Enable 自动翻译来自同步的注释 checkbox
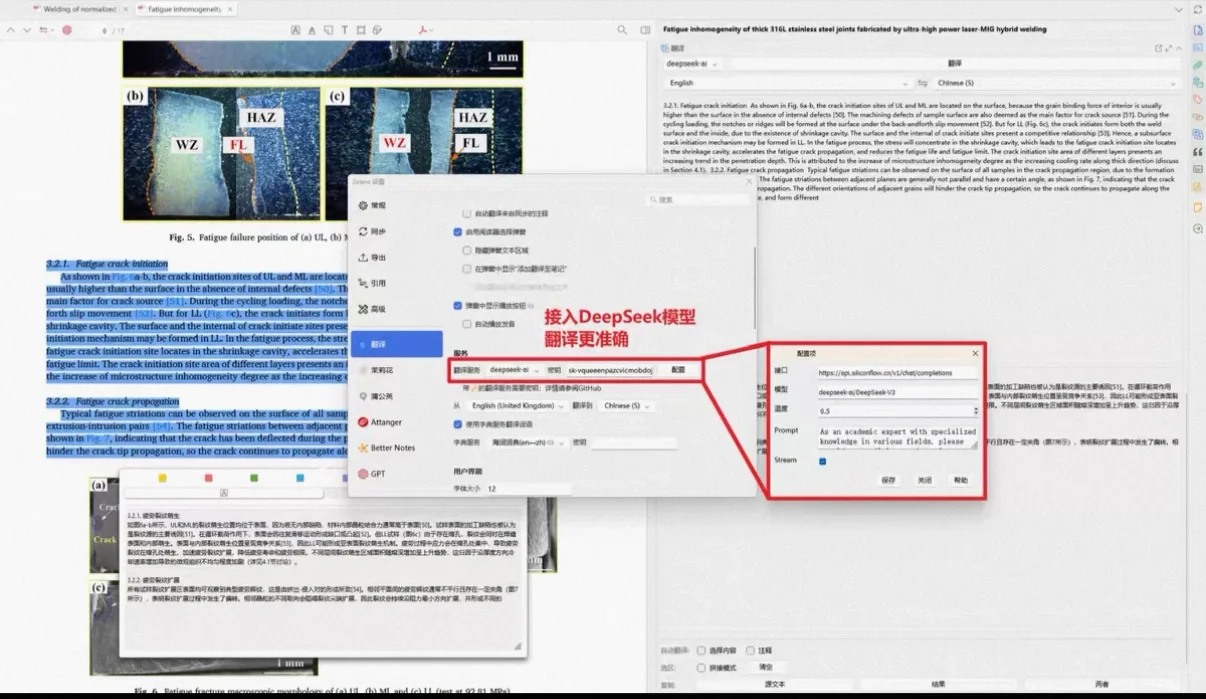Image resolution: width=1206 pixels, height=699 pixels. click(467, 214)
